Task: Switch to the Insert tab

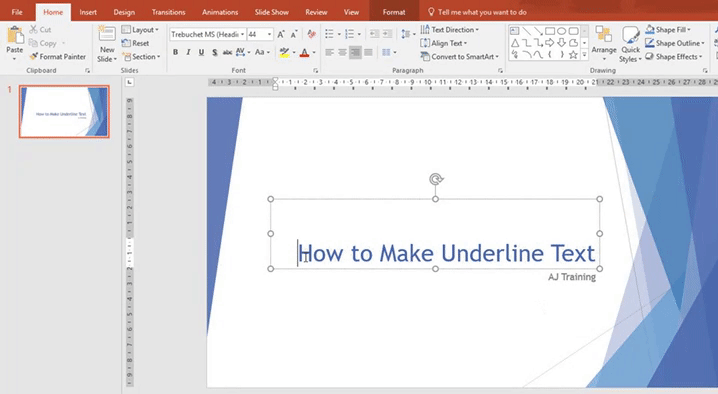Action: tap(88, 12)
